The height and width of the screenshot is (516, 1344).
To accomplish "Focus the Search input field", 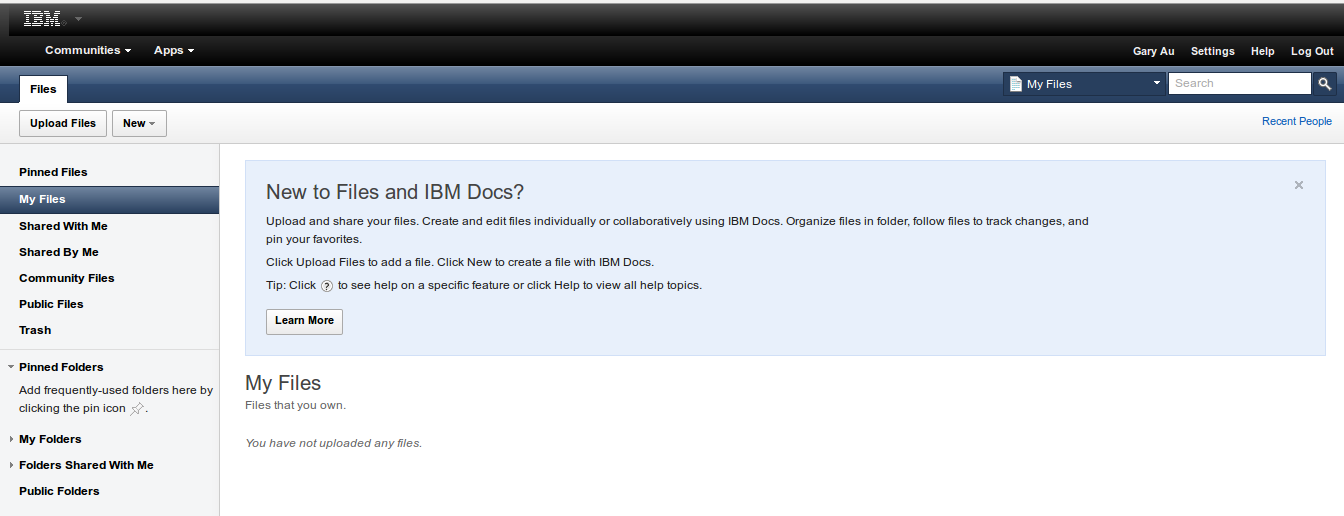I will click(x=1240, y=84).
